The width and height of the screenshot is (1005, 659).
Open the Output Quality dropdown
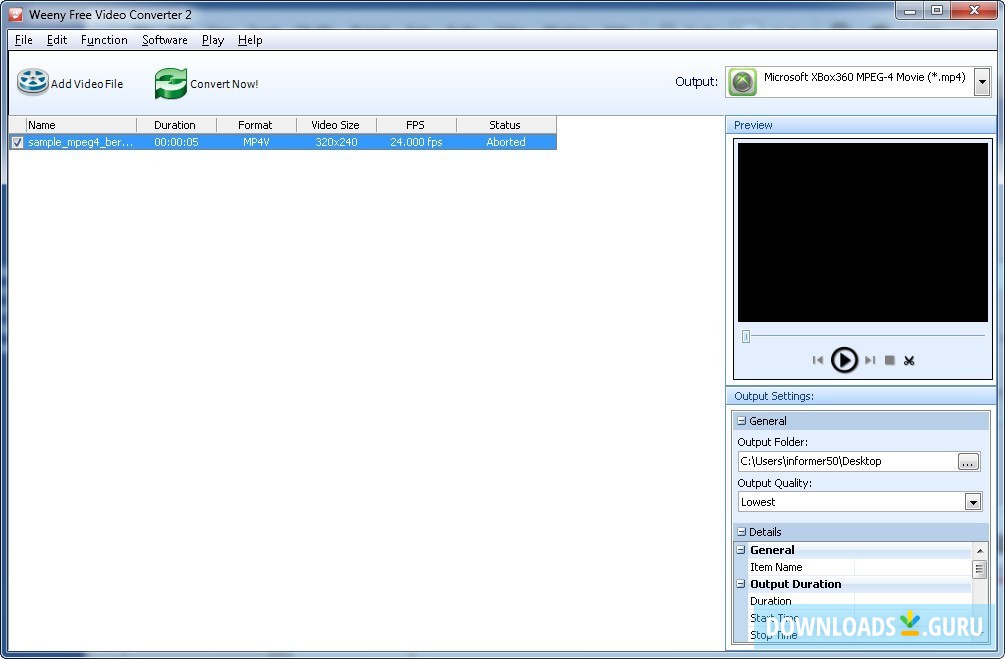[x=972, y=502]
